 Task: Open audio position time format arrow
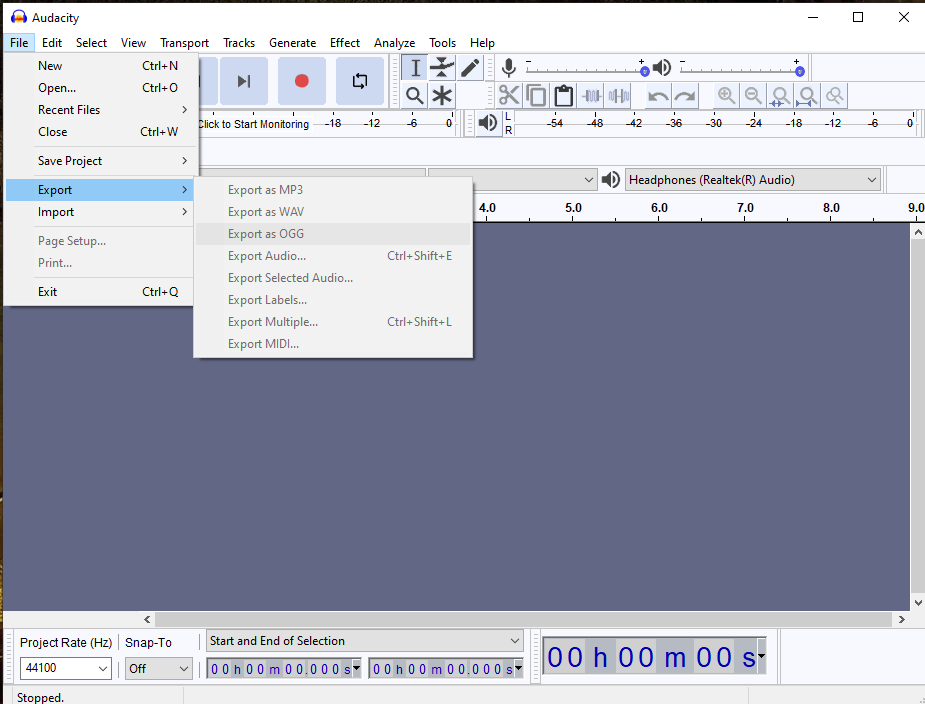[x=762, y=656]
